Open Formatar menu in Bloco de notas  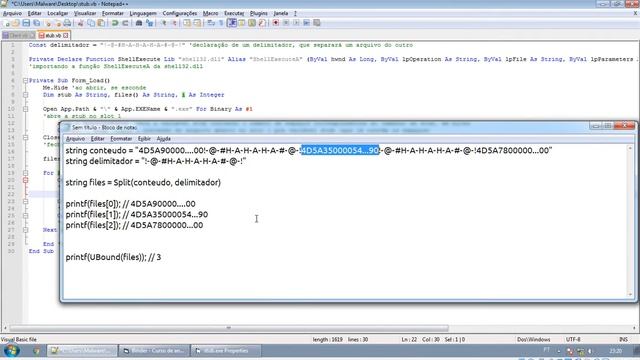(121, 139)
